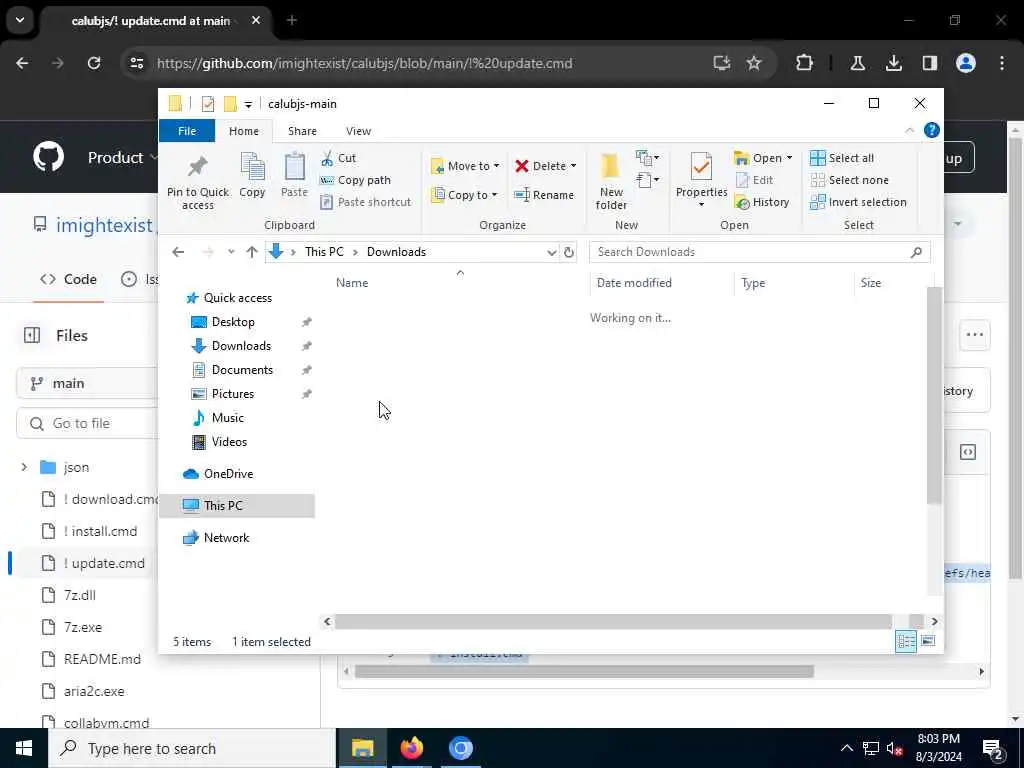Image resolution: width=1024 pixels, height=768 pixels.
Task: Expand Open dropdown arrow in ribbon
Action: point(789,158)
